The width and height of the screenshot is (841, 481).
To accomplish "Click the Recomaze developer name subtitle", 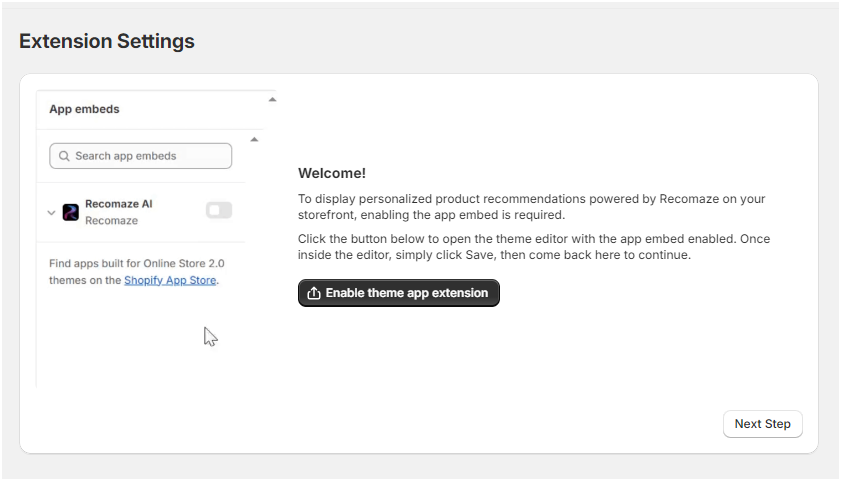I will [111, 220].
